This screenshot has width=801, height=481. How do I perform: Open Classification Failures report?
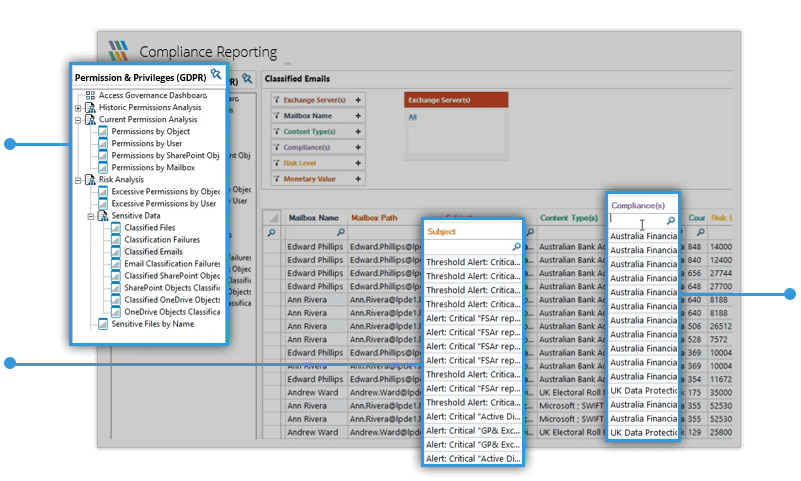tap(162, 239)
